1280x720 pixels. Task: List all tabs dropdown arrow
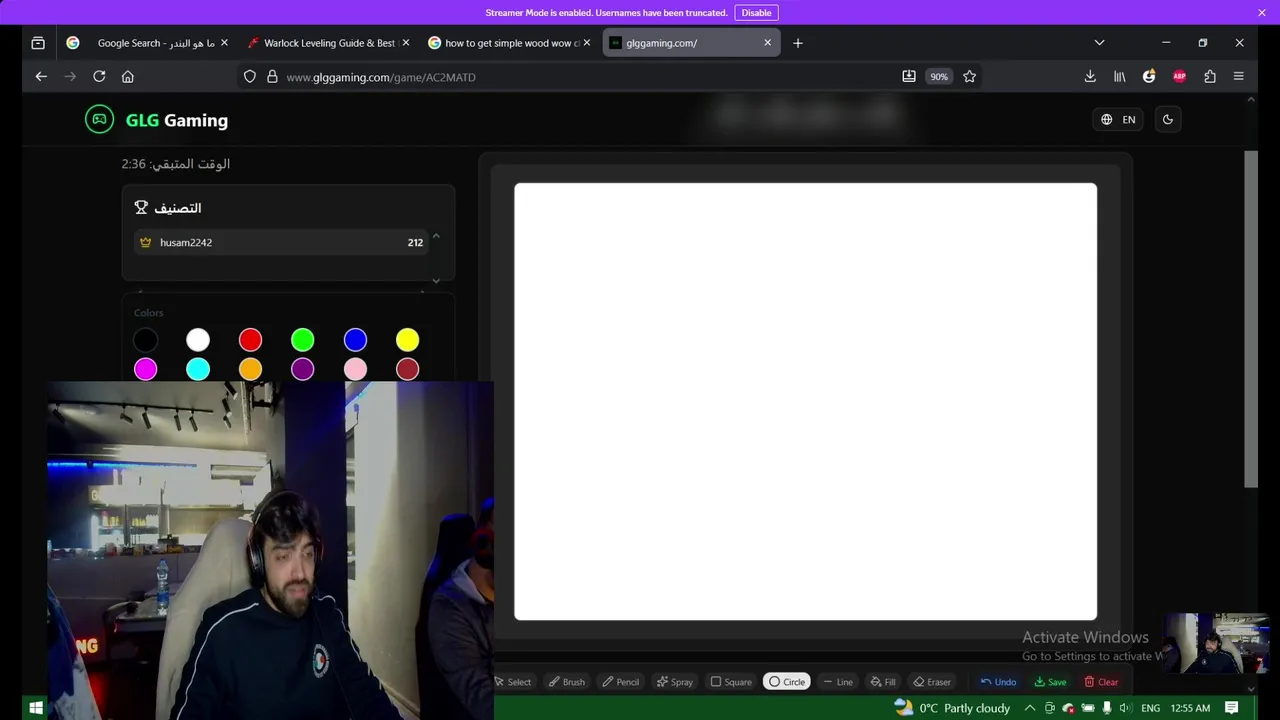[1099, 43]
